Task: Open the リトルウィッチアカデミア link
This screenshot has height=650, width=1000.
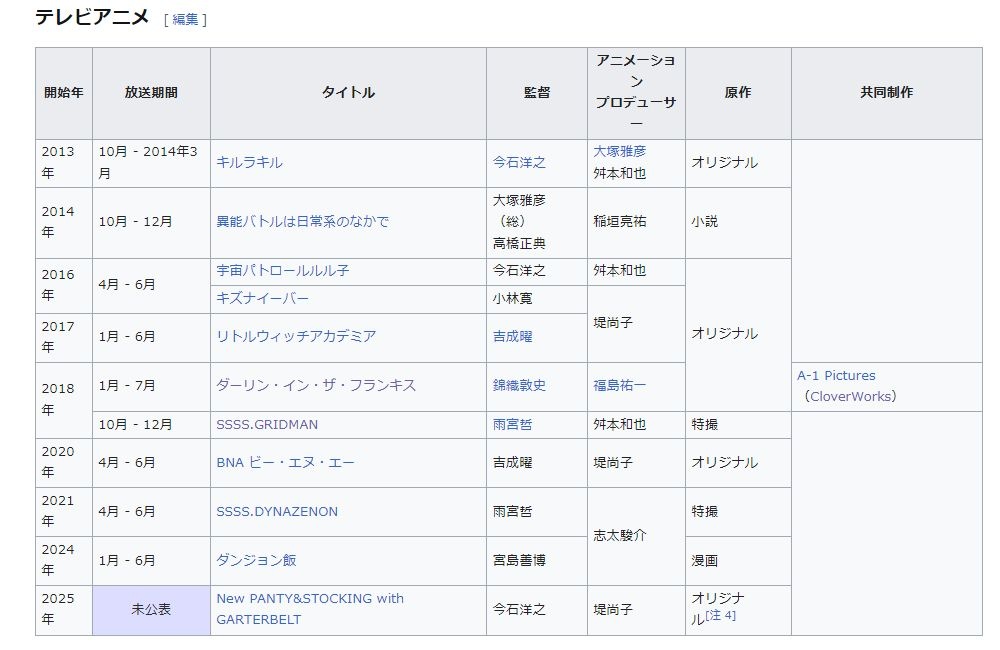Action: [296, 336]
